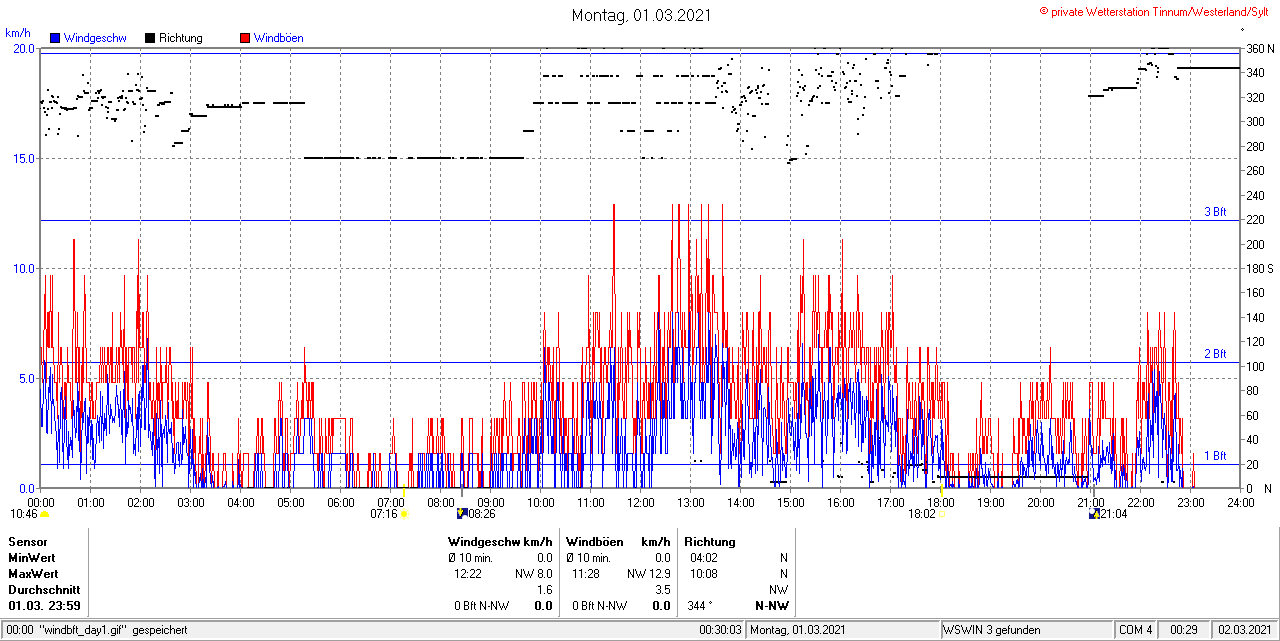Click the bold 'N-NW' direction value

[772, 606]
